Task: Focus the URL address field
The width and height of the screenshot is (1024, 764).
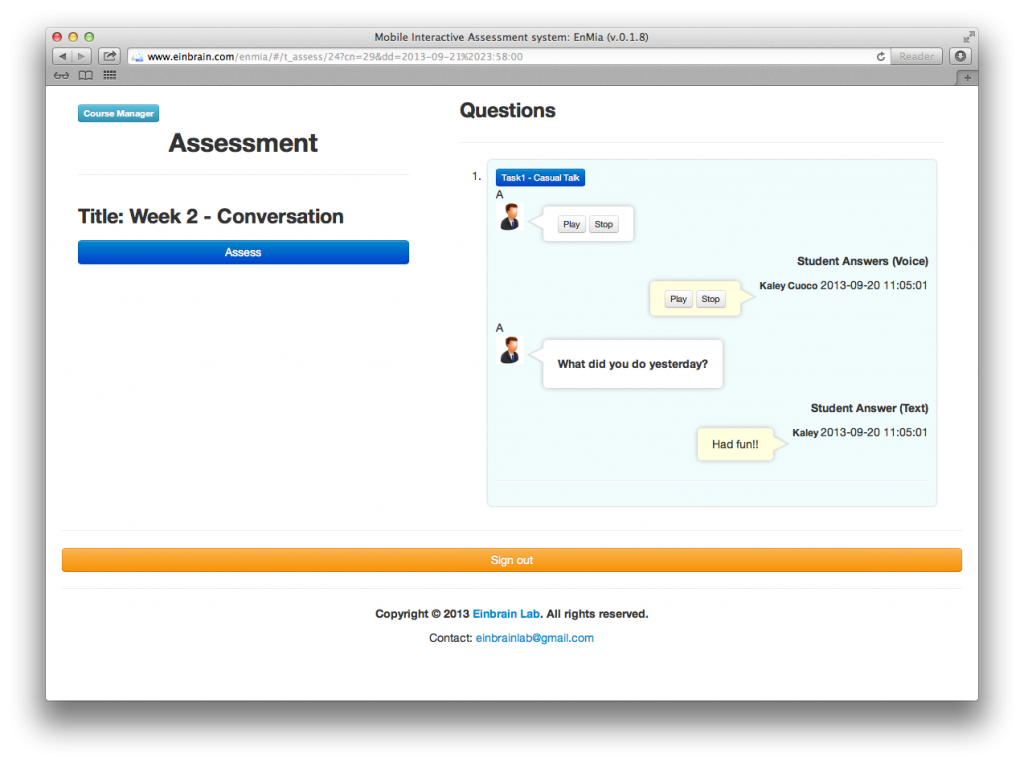Action: [x=509, y=57]
